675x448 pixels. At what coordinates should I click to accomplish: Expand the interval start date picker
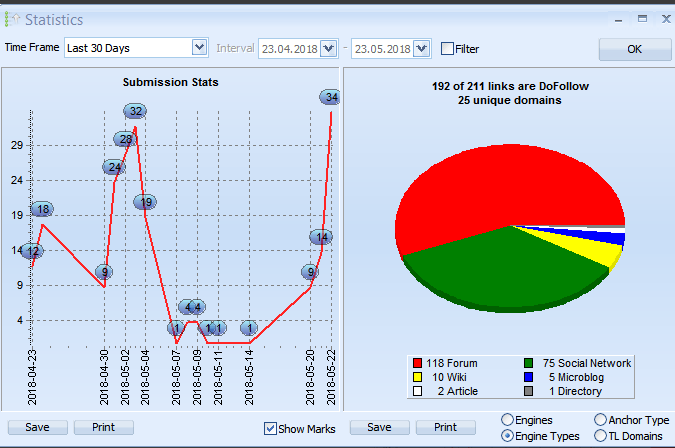[x=328, y=48]
